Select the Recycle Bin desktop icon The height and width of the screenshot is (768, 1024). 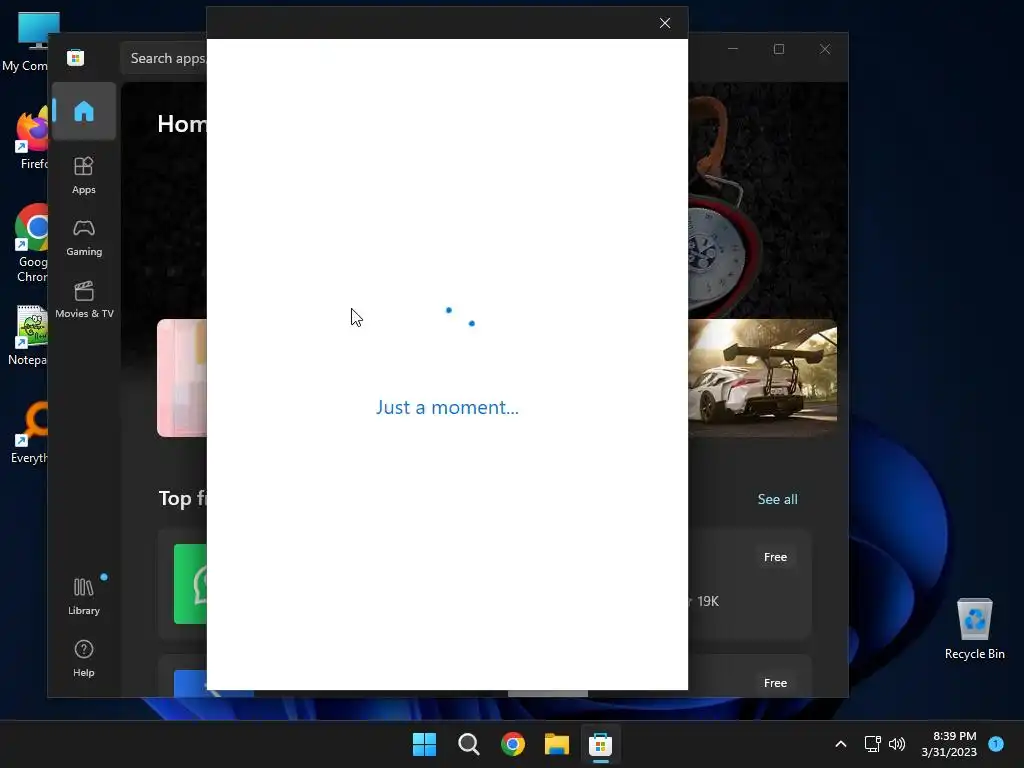coord(974,628)
